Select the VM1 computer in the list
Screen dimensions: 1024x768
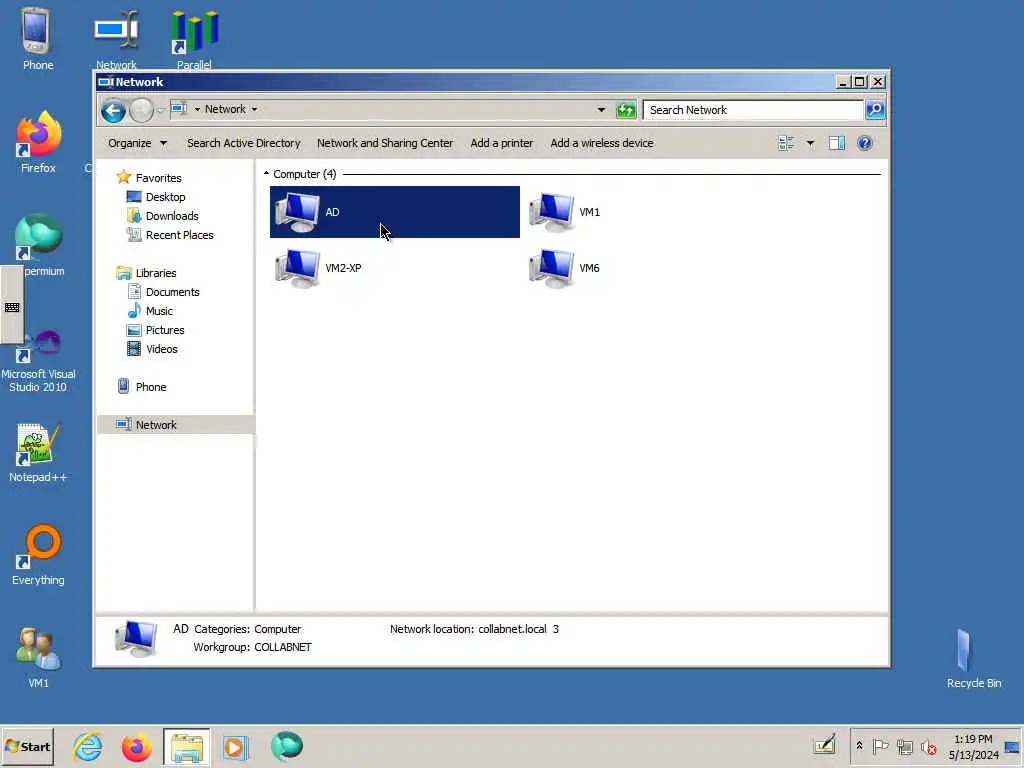(565, 212)
